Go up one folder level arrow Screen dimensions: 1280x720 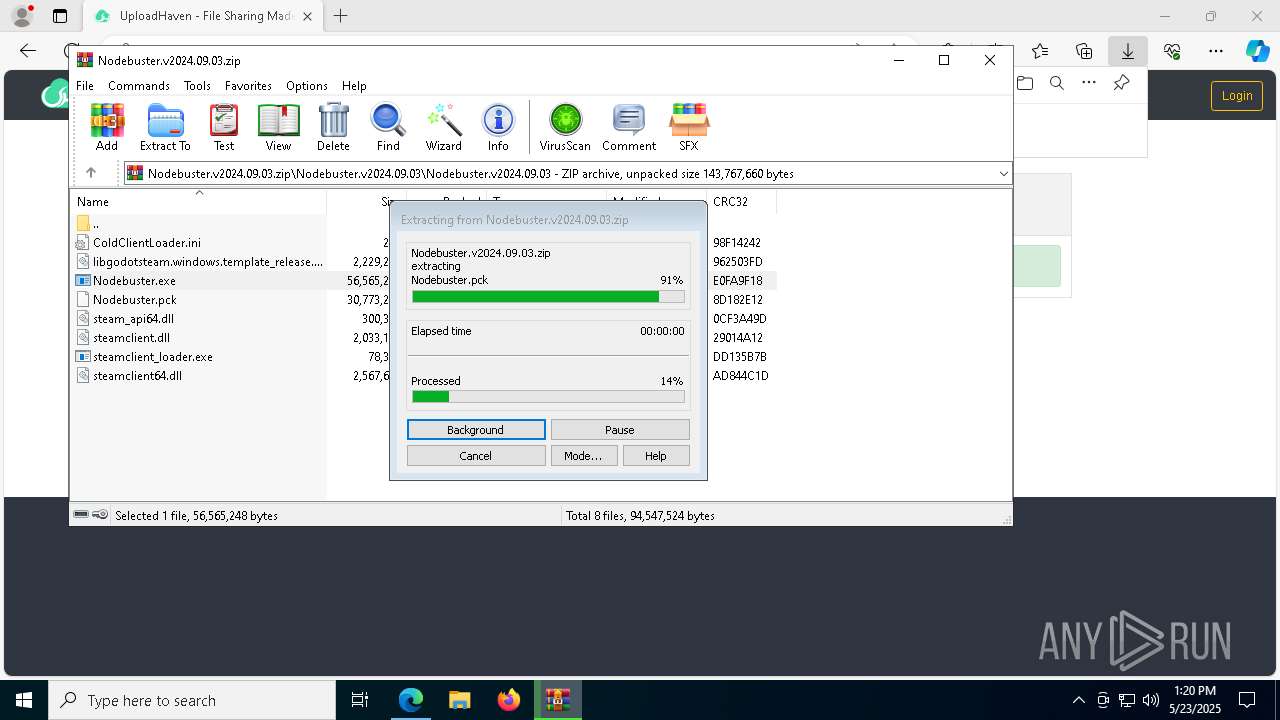pos(91,173)
